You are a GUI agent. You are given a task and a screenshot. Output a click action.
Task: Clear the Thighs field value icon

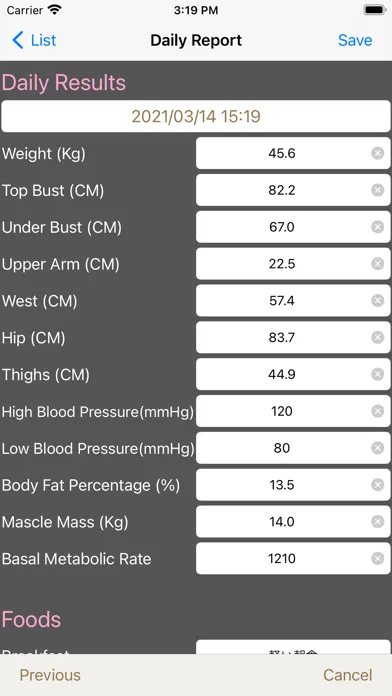(377, 375)
